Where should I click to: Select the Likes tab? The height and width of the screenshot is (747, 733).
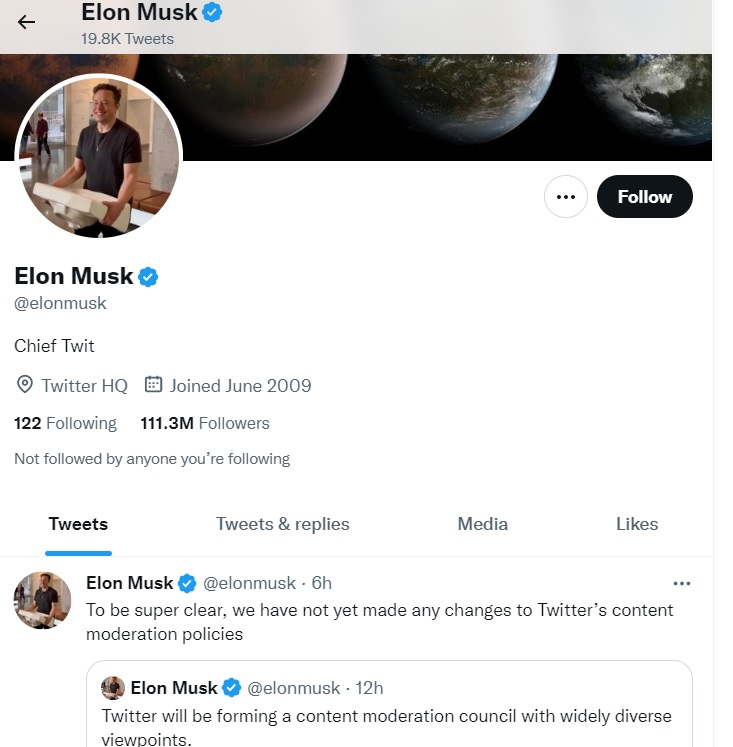click(x=637, y=524)
